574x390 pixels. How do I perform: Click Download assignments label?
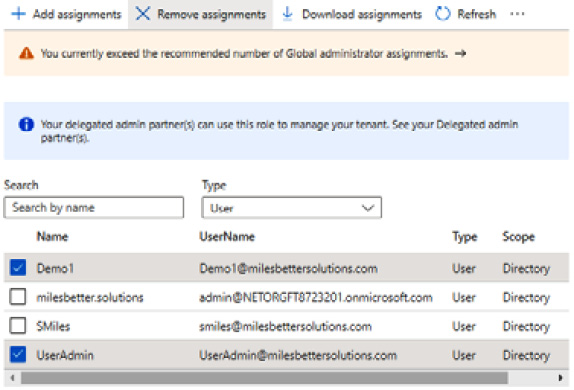362,14
